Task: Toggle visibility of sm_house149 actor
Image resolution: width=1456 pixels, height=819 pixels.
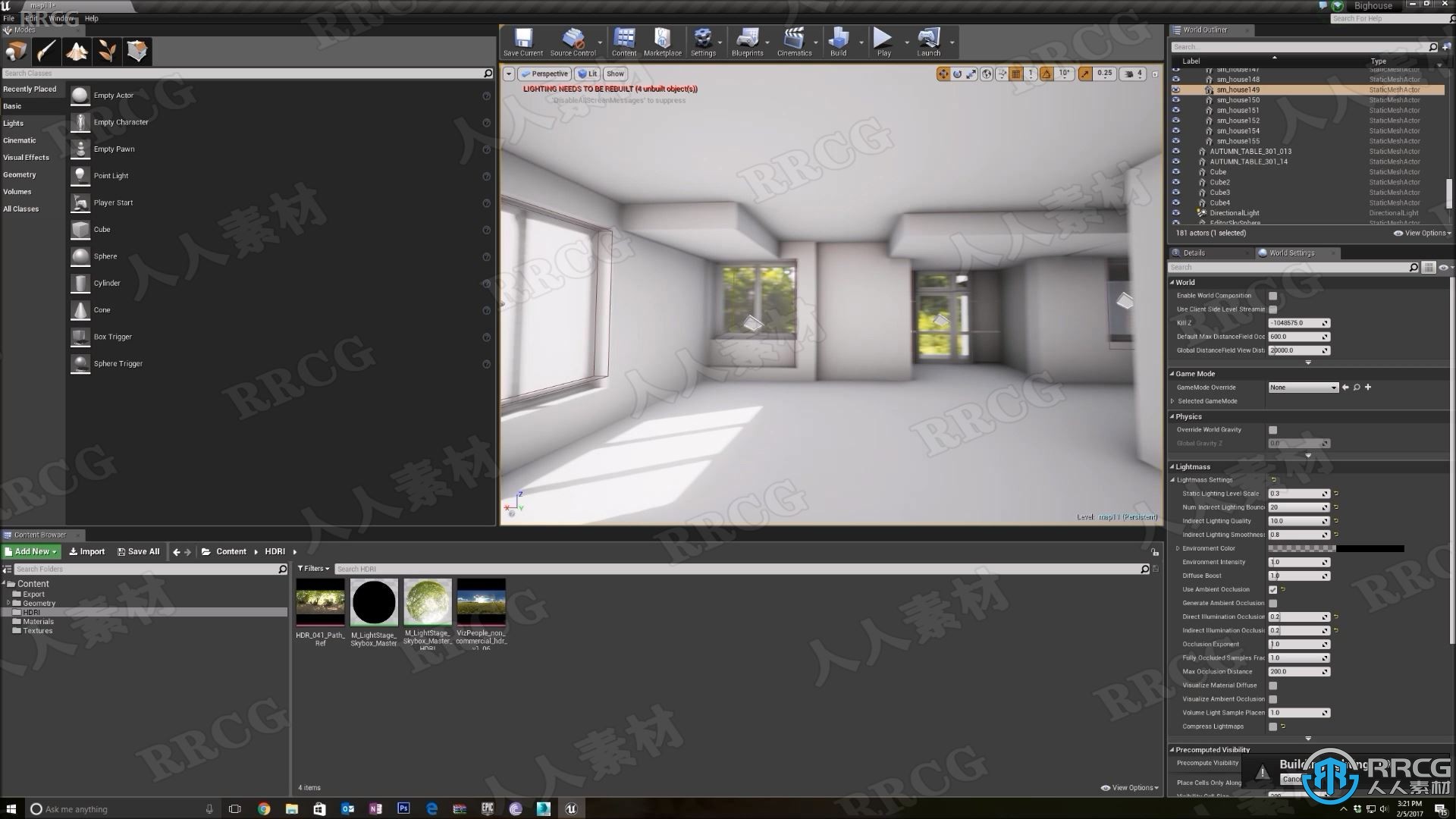Action: [x=1175, y=89]
